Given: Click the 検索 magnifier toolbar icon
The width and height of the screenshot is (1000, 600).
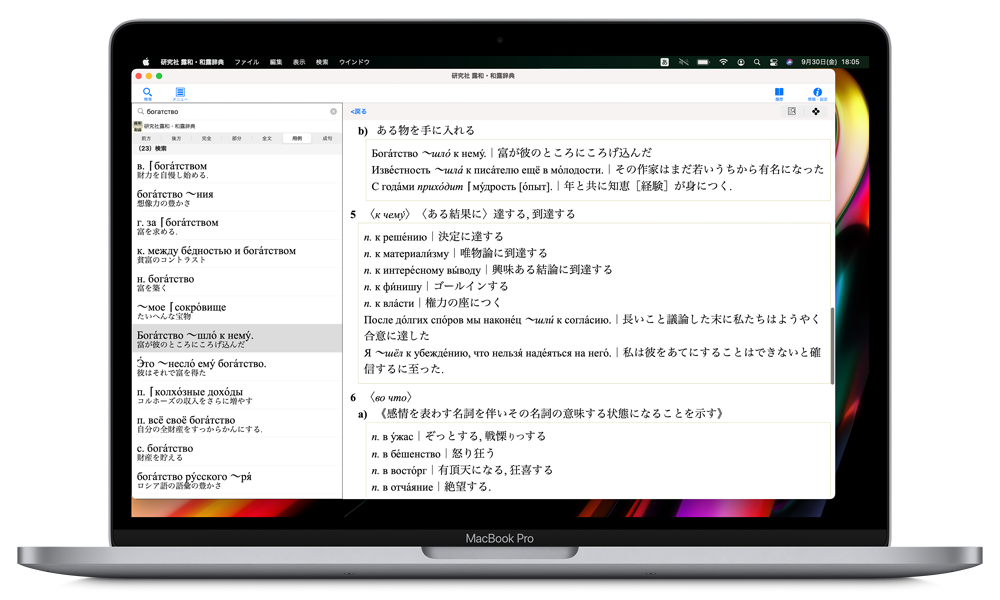Looking at the screenshot, I should 147,92.
